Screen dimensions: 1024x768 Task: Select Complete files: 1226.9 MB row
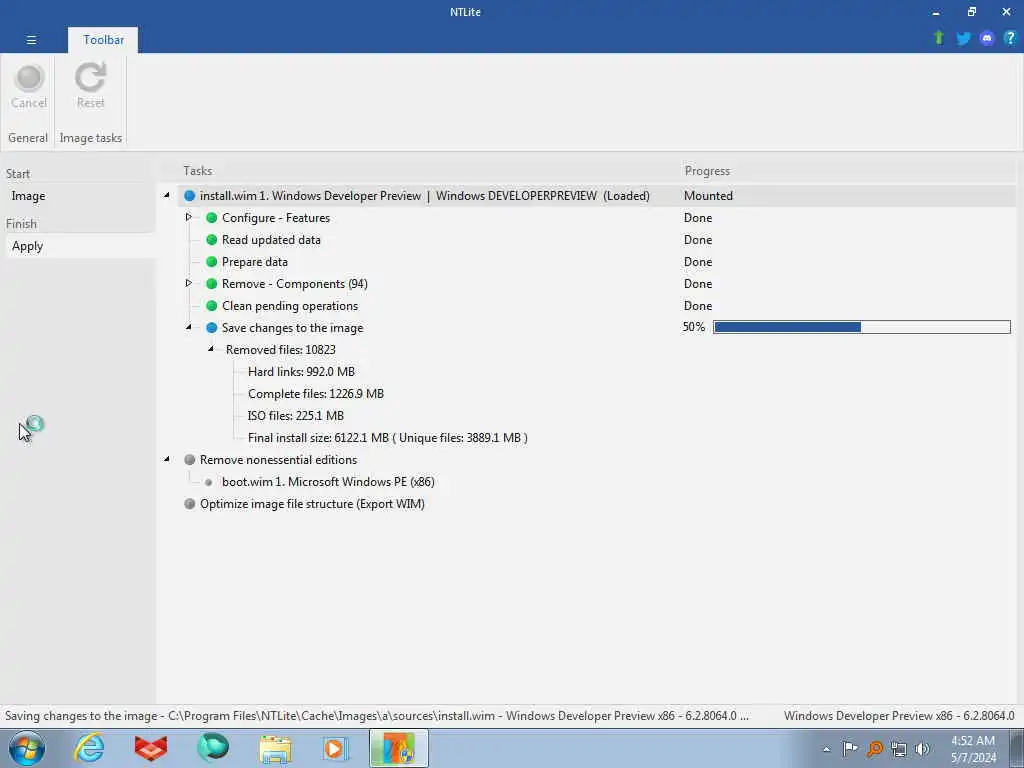pos(315,394)
